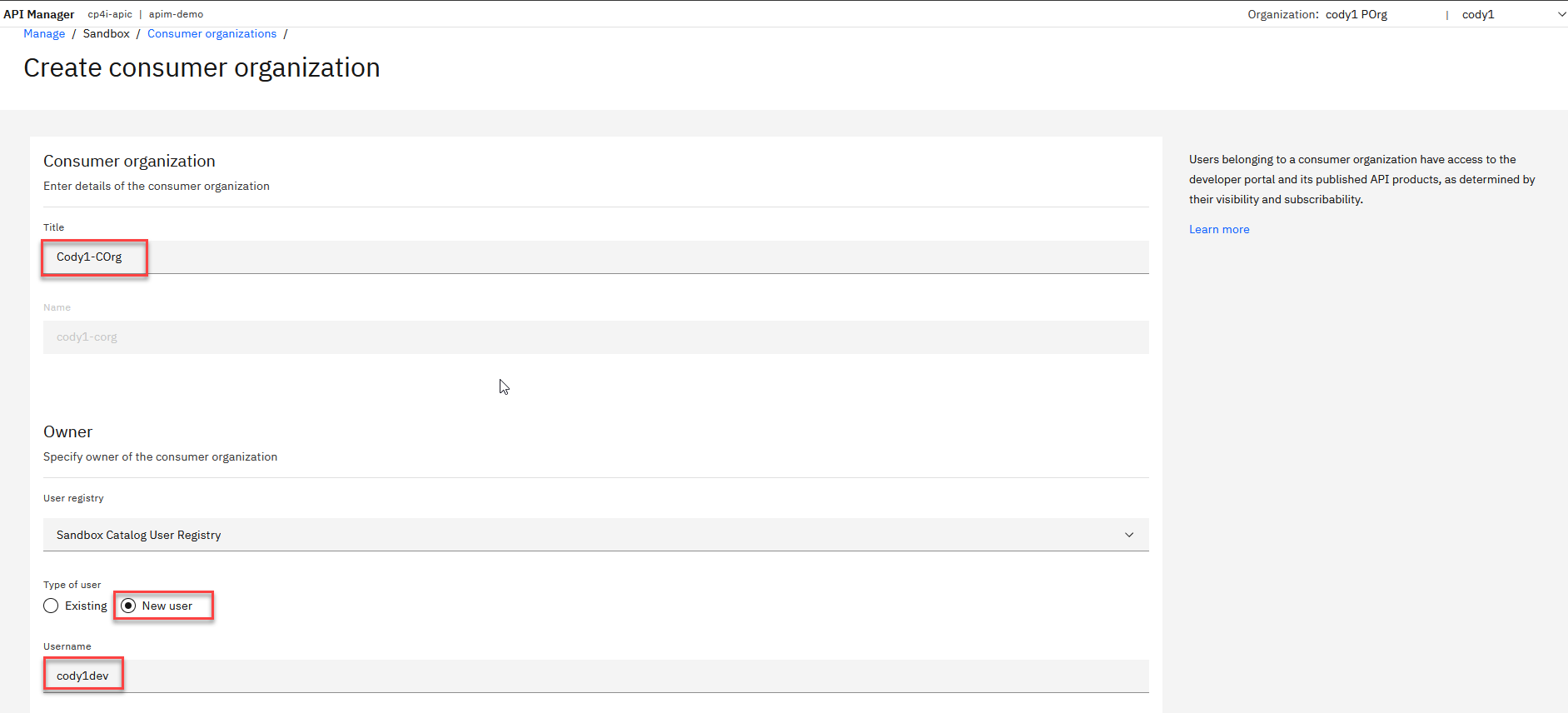The image size is (1568, 713).
Task: Select the Existing user radio button
Action: tap(51, 606)
